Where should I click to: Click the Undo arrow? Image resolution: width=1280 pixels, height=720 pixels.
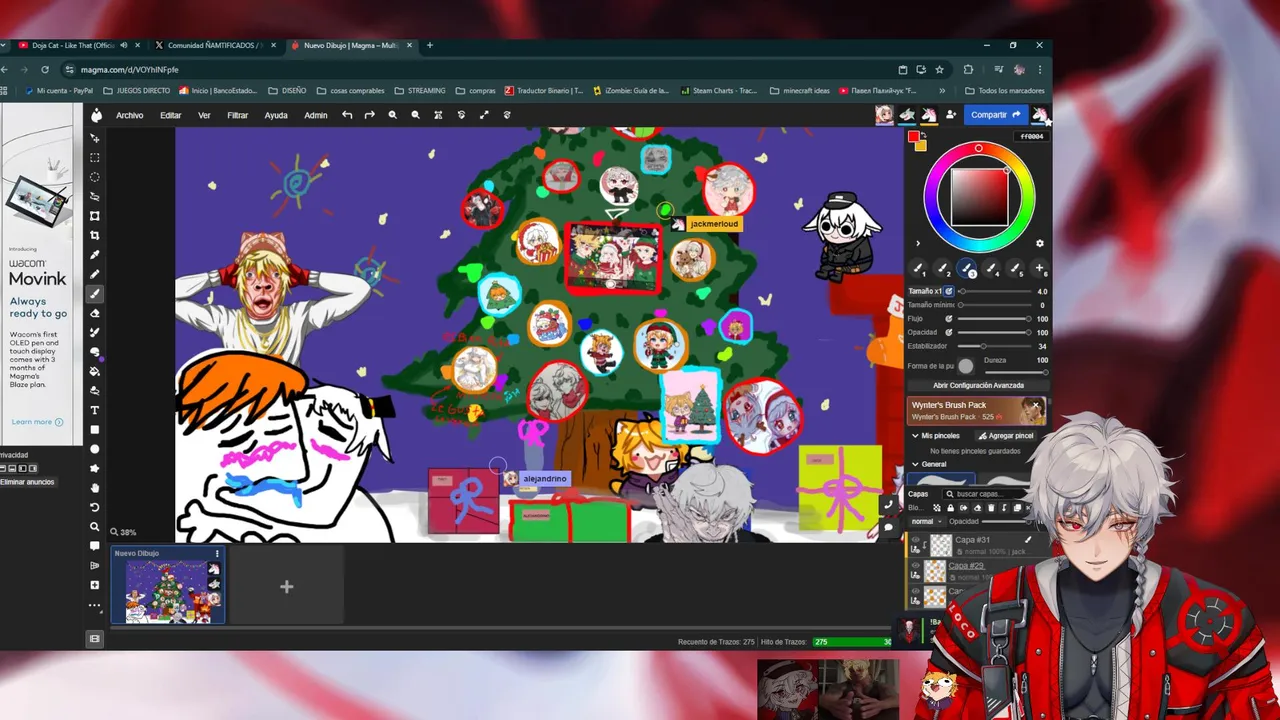(x=347, y=115)
